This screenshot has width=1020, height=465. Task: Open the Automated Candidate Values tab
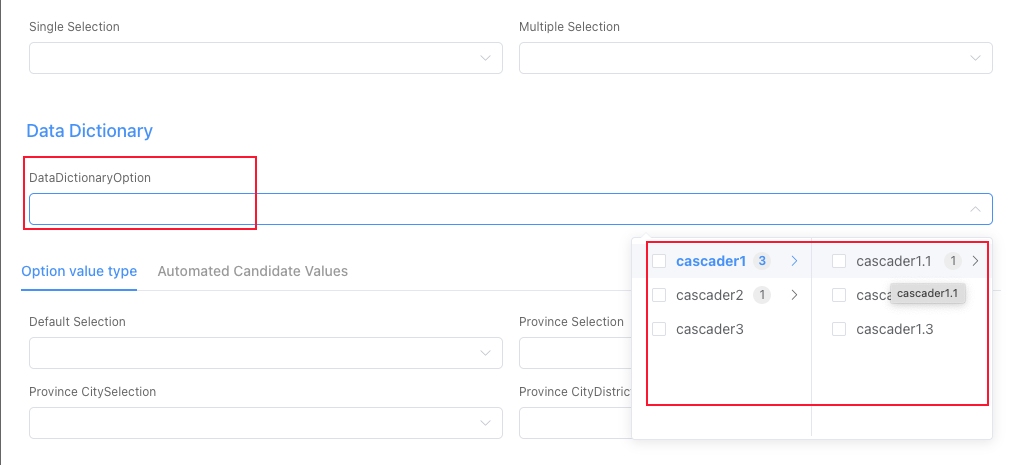pos(253,271)
